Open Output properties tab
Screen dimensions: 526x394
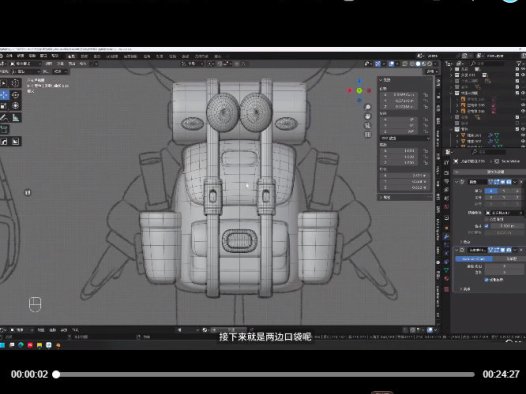(x=446, y=181)
